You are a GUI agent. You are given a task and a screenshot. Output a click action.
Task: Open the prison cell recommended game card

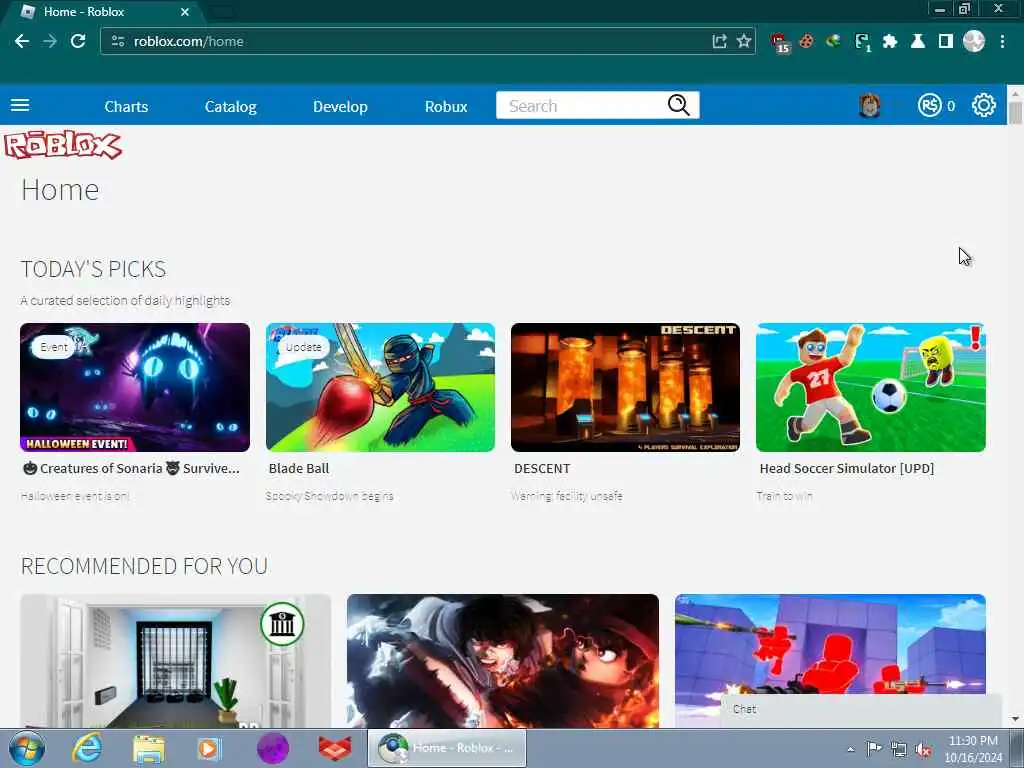coord(175,661)
